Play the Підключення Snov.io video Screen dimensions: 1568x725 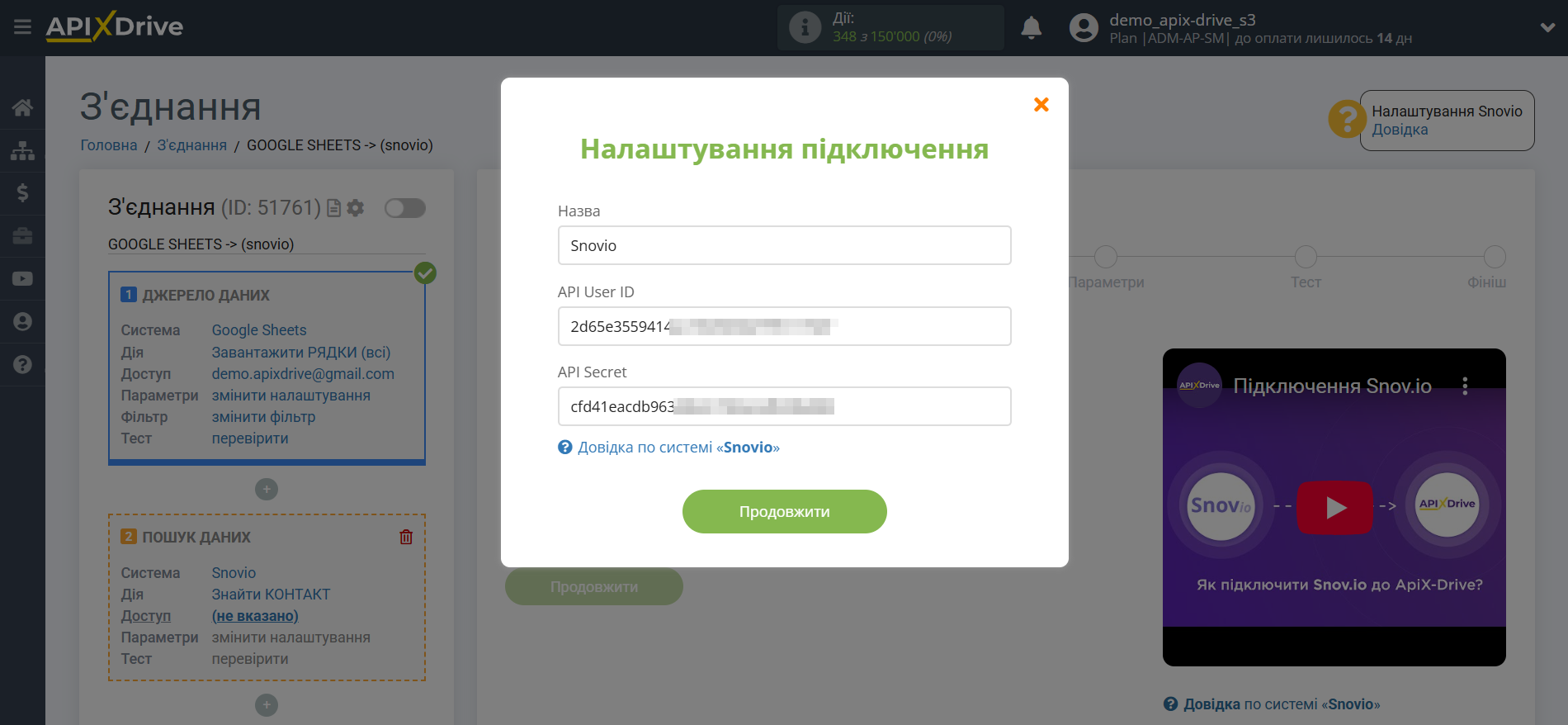1334,507
